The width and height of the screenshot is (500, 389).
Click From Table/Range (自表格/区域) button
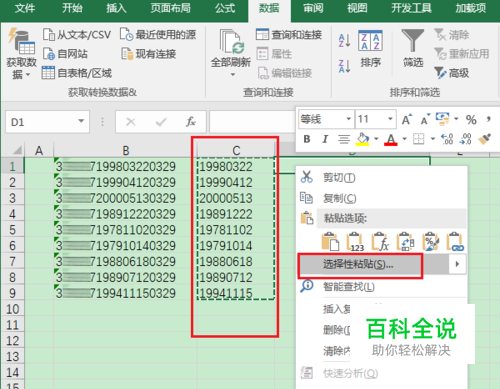[77, 73]
